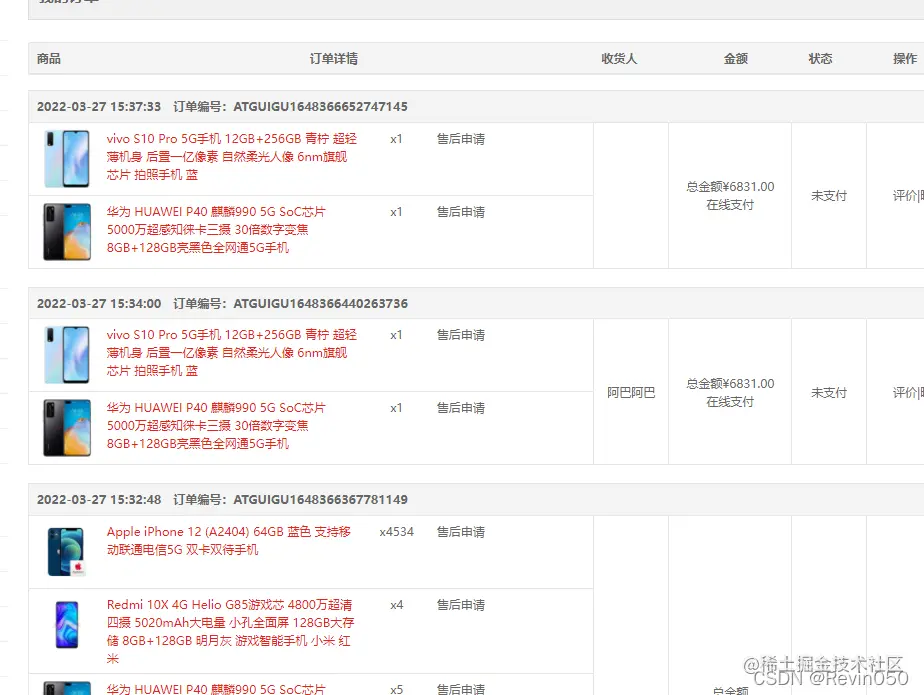Select order number ATGUIGU1648366440263736
Viewport: 924px width, 695px height.
tap(321, 304)
